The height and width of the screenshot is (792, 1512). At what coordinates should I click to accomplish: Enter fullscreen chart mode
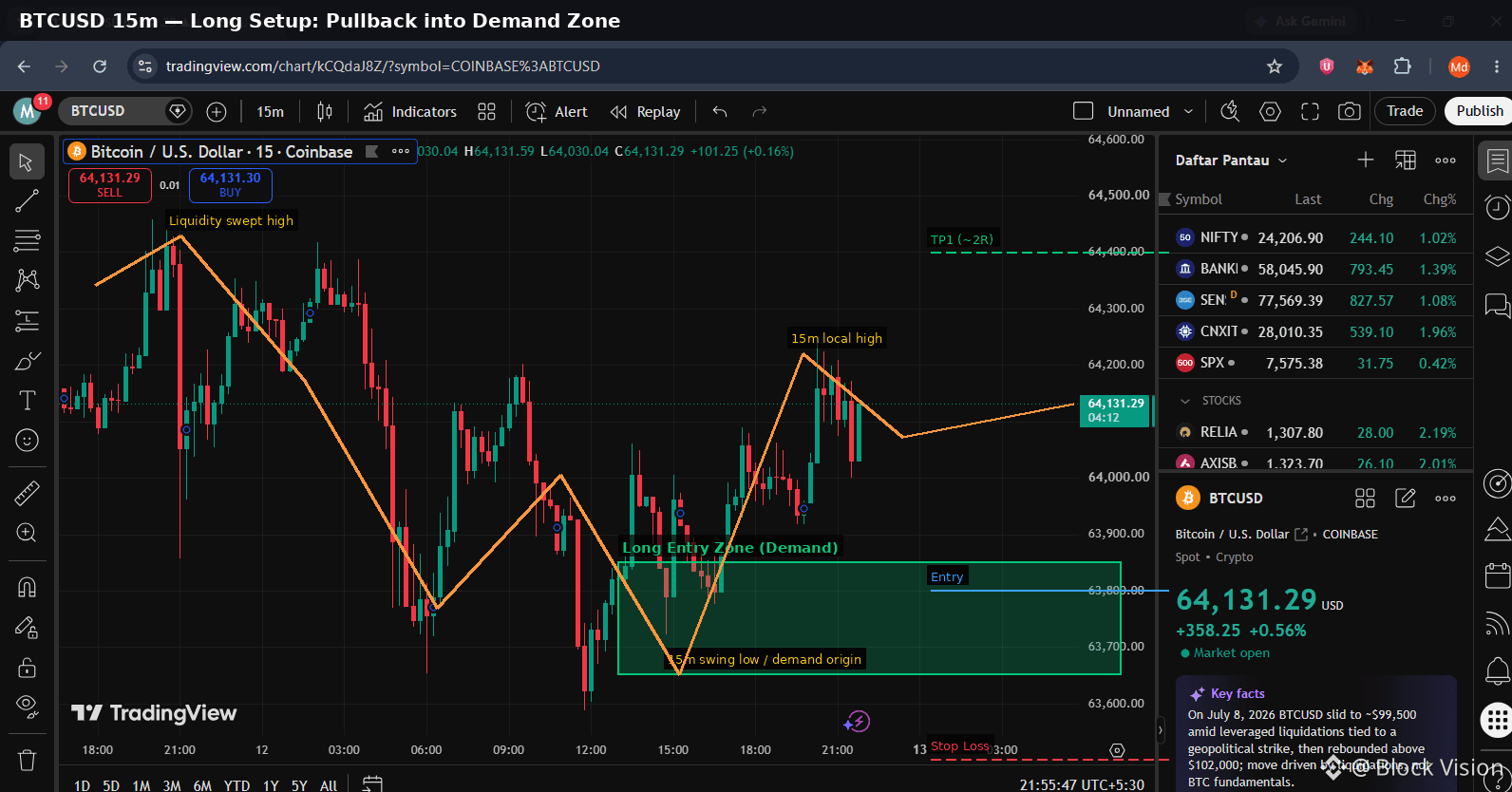pyautogui.click(x=1310, y=111)
